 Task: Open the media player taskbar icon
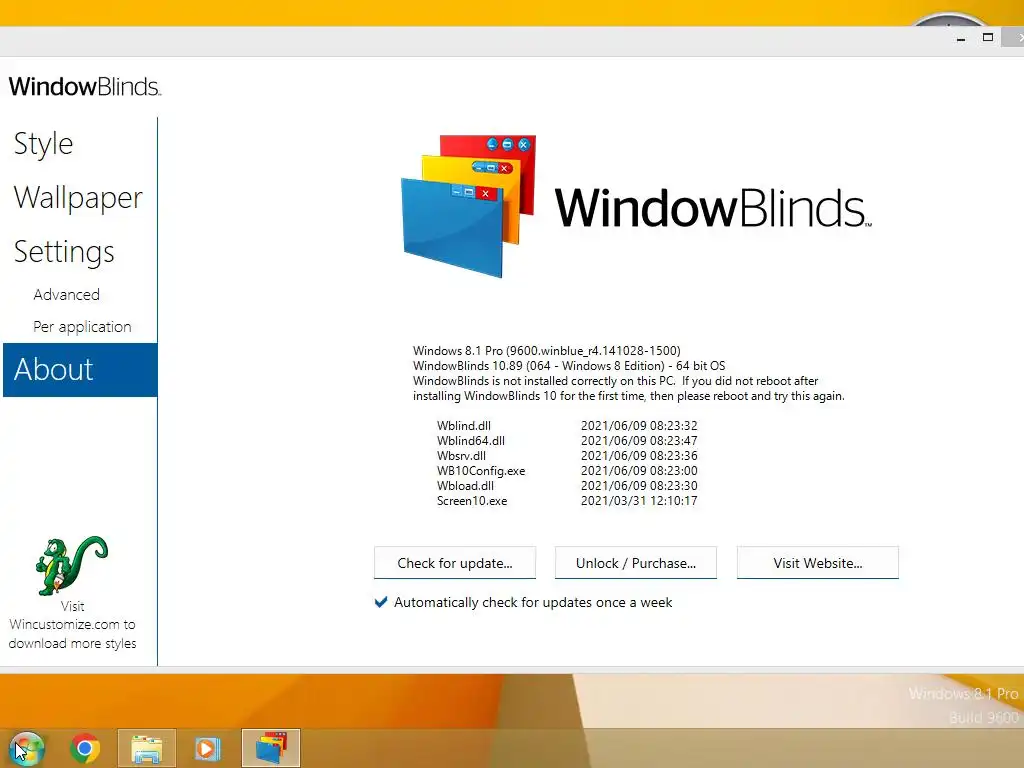tap(208, 748)
